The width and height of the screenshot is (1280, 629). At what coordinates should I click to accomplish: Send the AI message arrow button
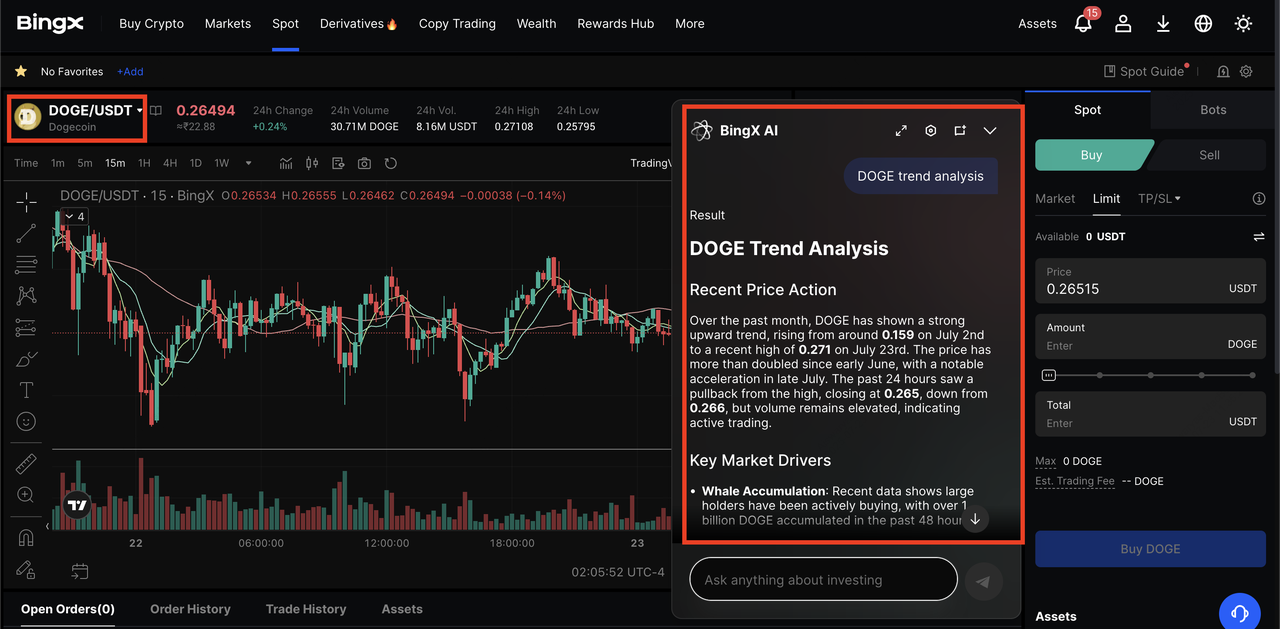click(983, 580)
